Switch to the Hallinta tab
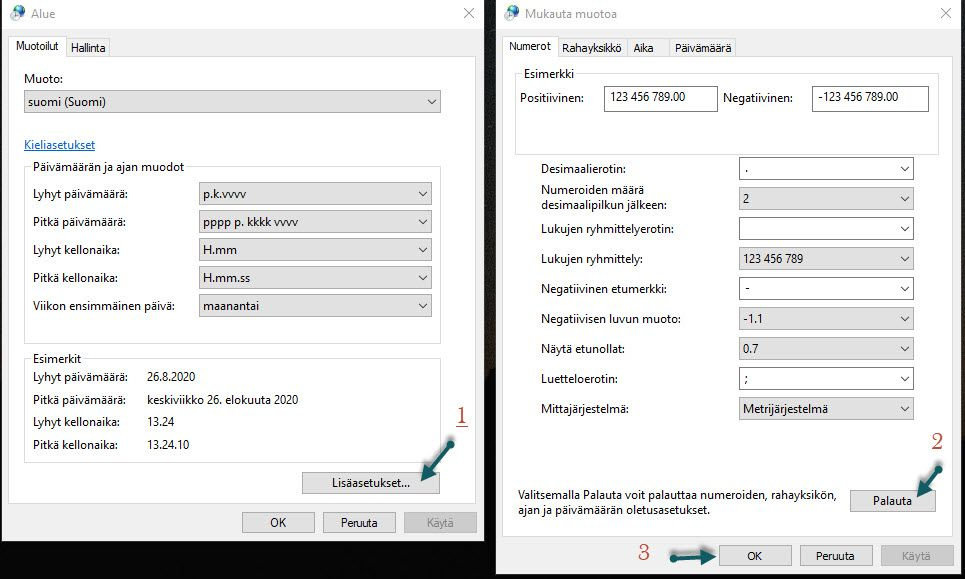Screen dimensions: 965x579 (x=88, y=47)
